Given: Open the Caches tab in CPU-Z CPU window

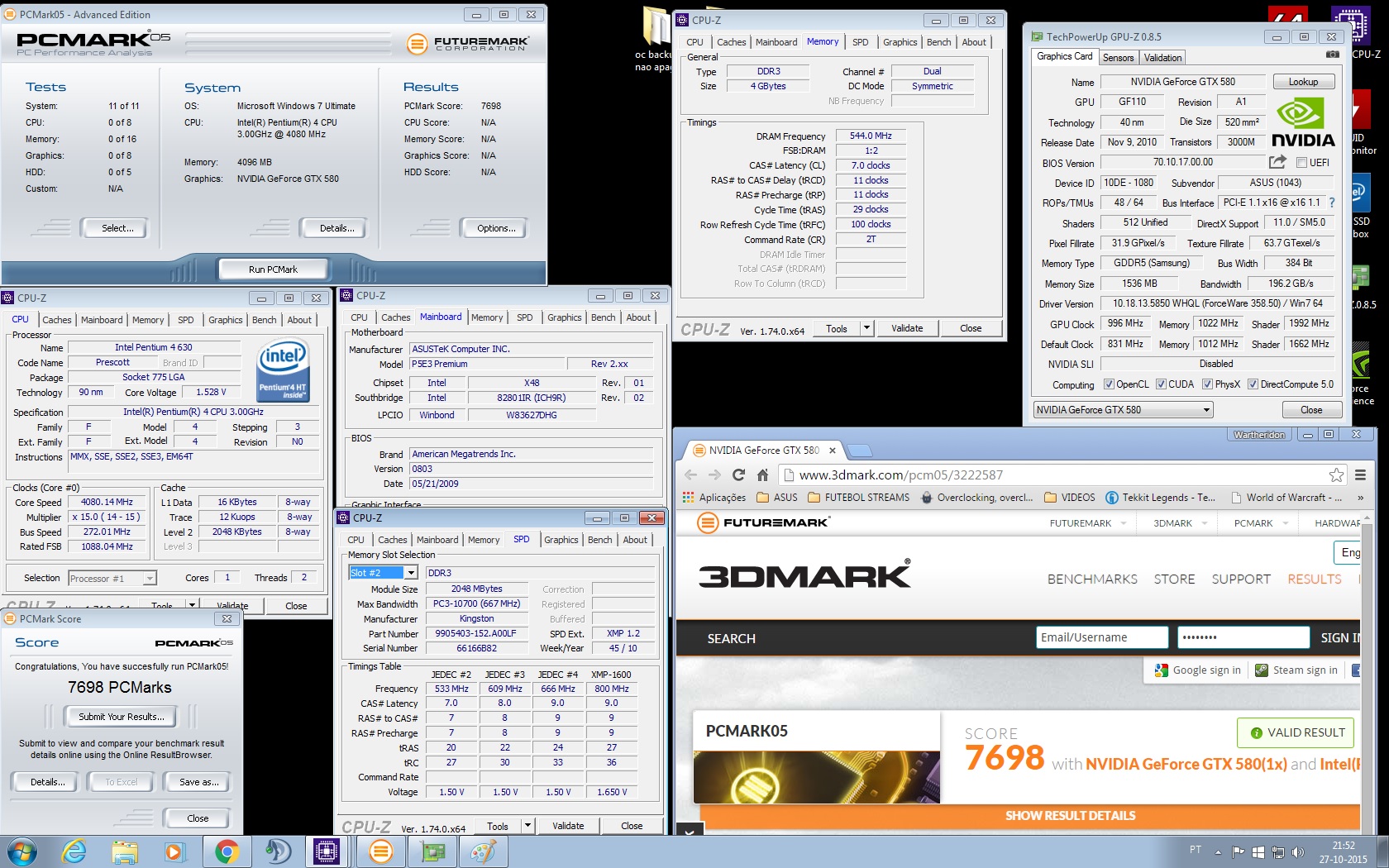Looking at the screenshot, I should pos(57,320).
